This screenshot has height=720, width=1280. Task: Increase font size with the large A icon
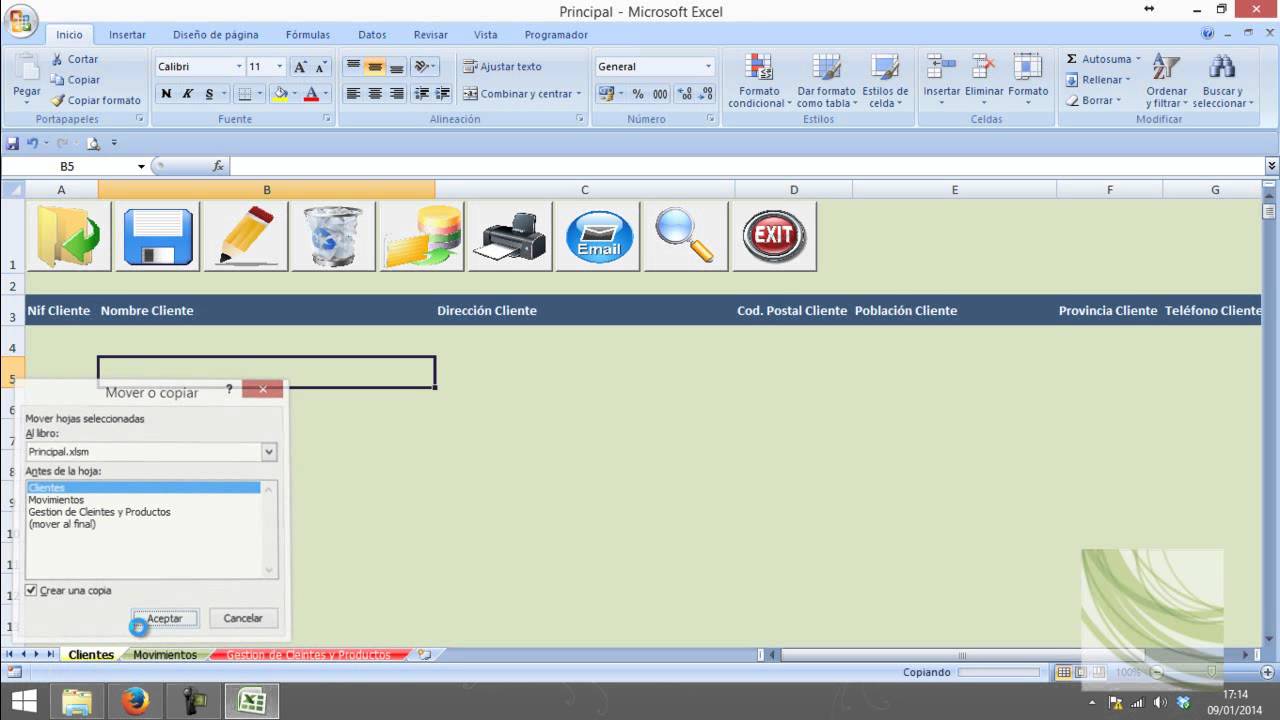click(300, 67)
